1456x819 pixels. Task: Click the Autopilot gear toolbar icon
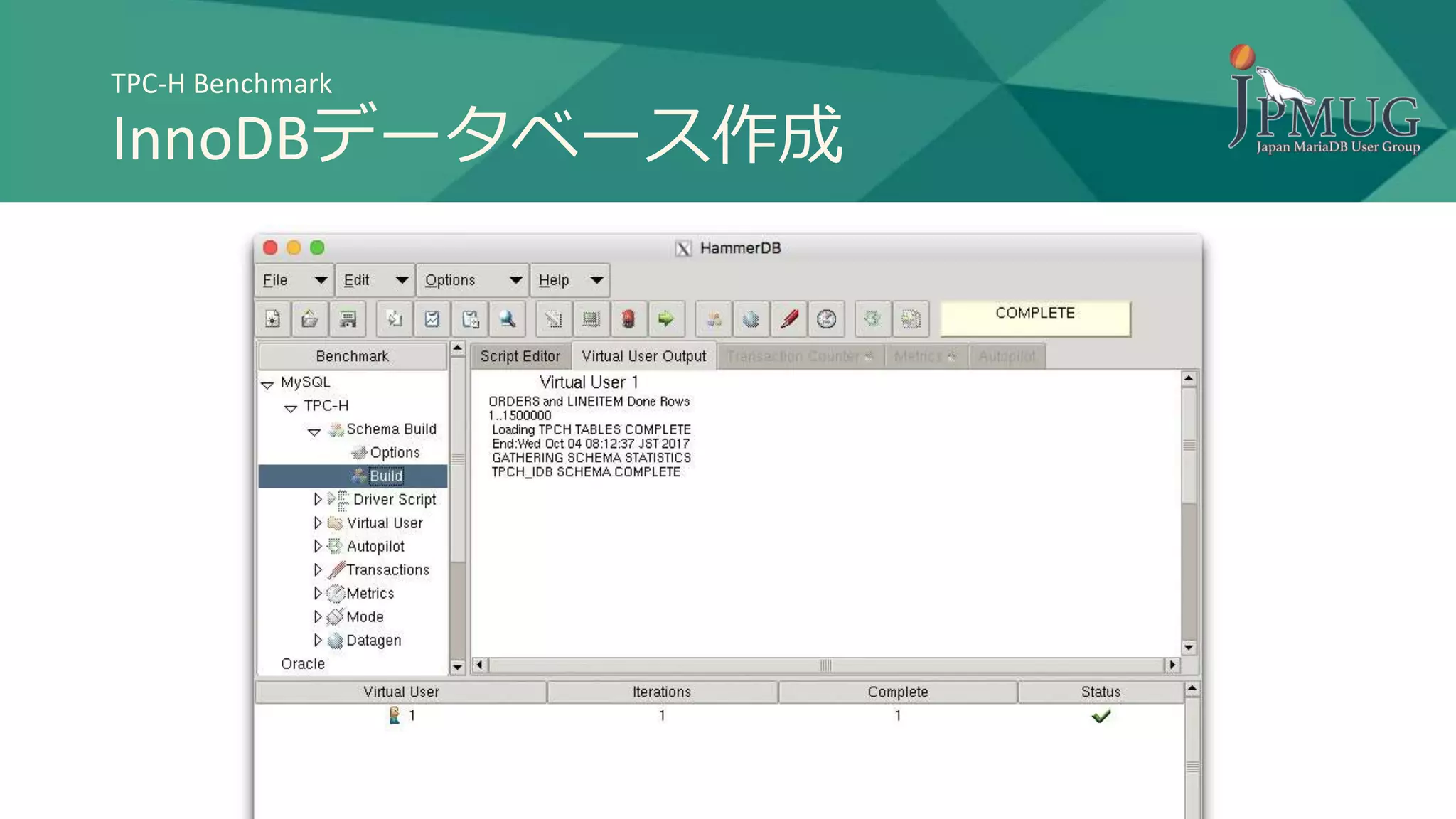pos(872,319)
